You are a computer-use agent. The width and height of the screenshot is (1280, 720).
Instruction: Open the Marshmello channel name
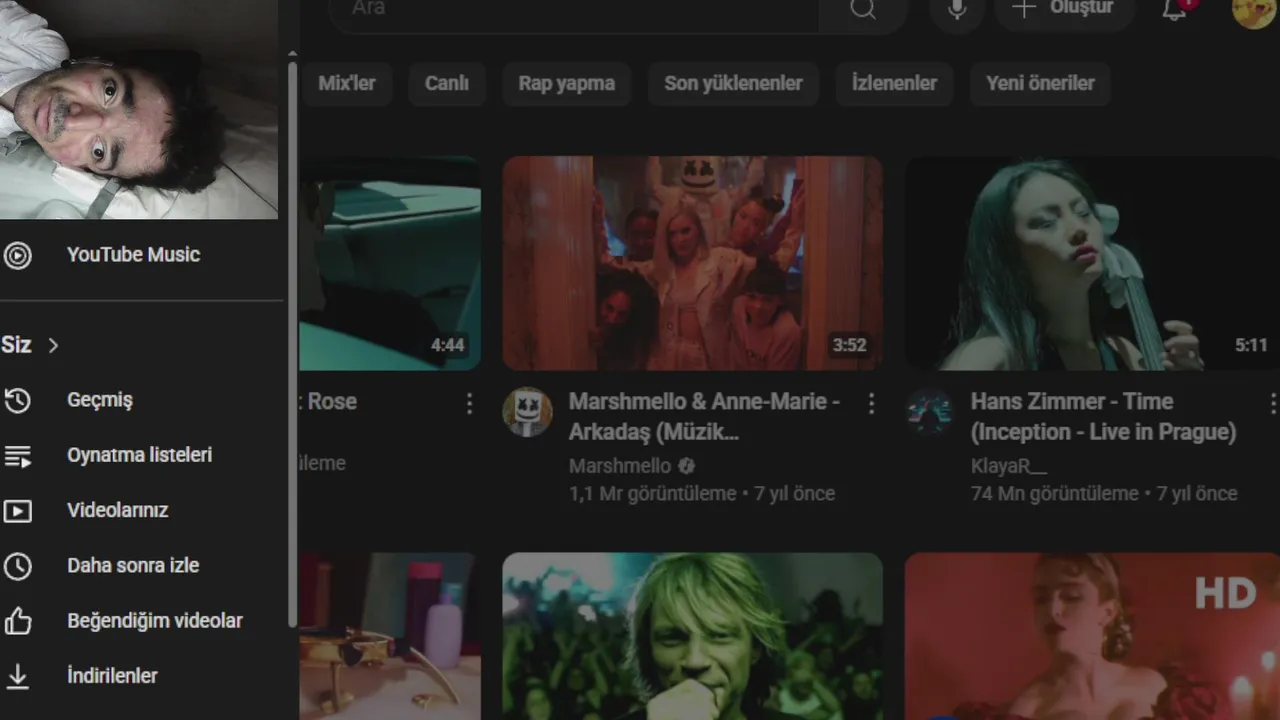pos(620,466)
